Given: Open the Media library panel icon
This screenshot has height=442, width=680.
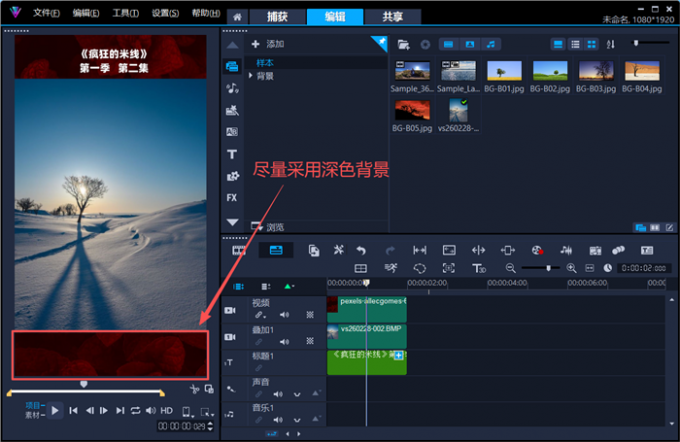Looking at the screenshot, I should click(232, 66).
